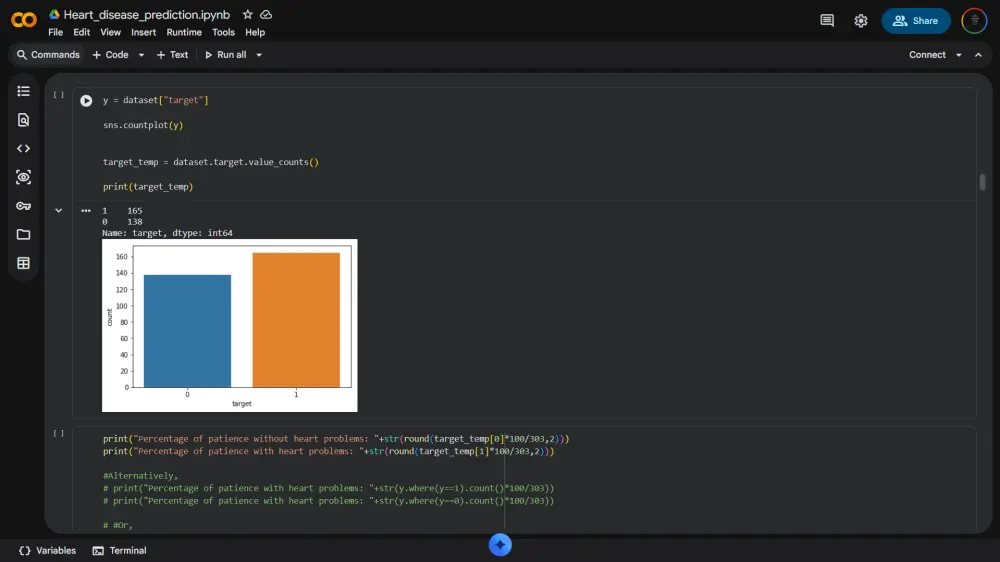Open the Files folder sidebar icon
This screenshot has width=1000, height=562.
(24, 235)
